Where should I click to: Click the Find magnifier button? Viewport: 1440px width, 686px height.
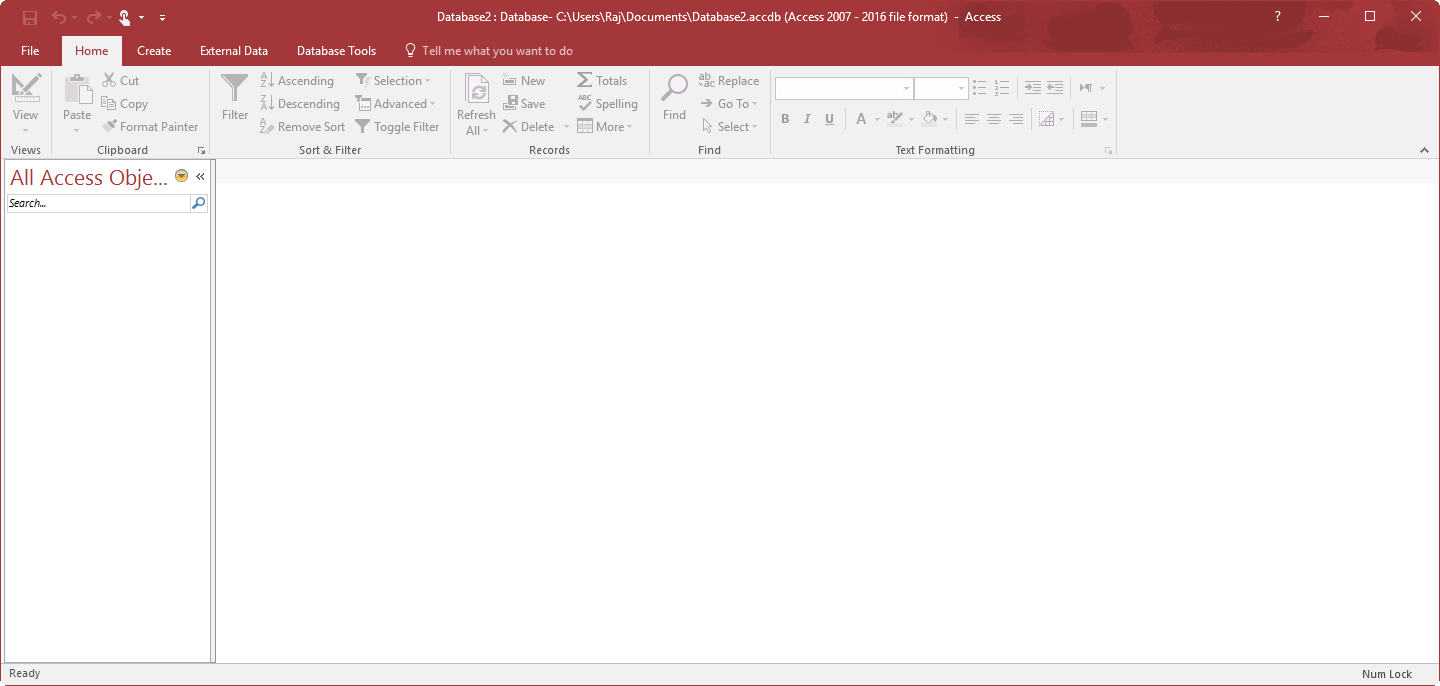(x=675, y=98)
